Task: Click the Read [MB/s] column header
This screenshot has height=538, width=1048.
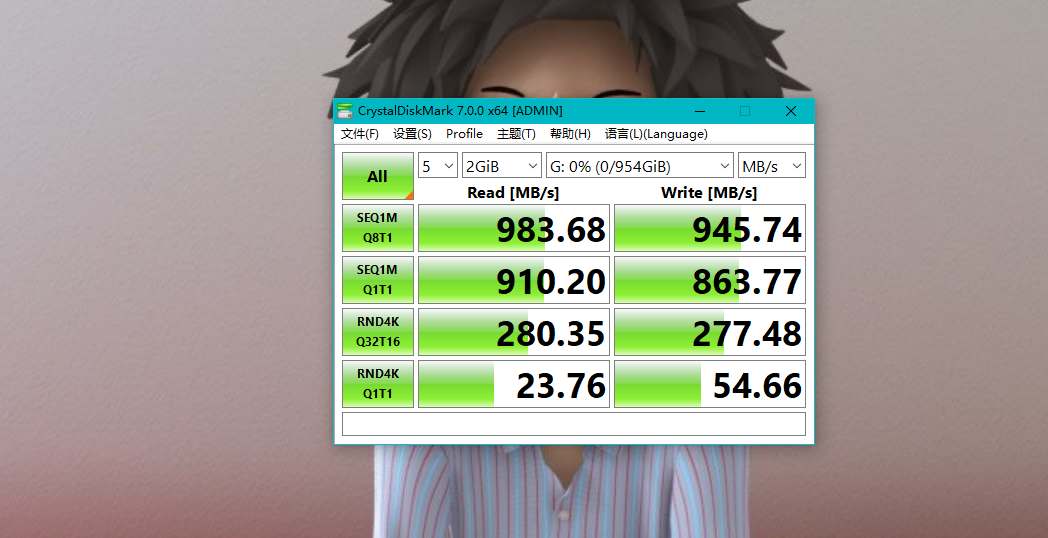Action: (513, 192)
